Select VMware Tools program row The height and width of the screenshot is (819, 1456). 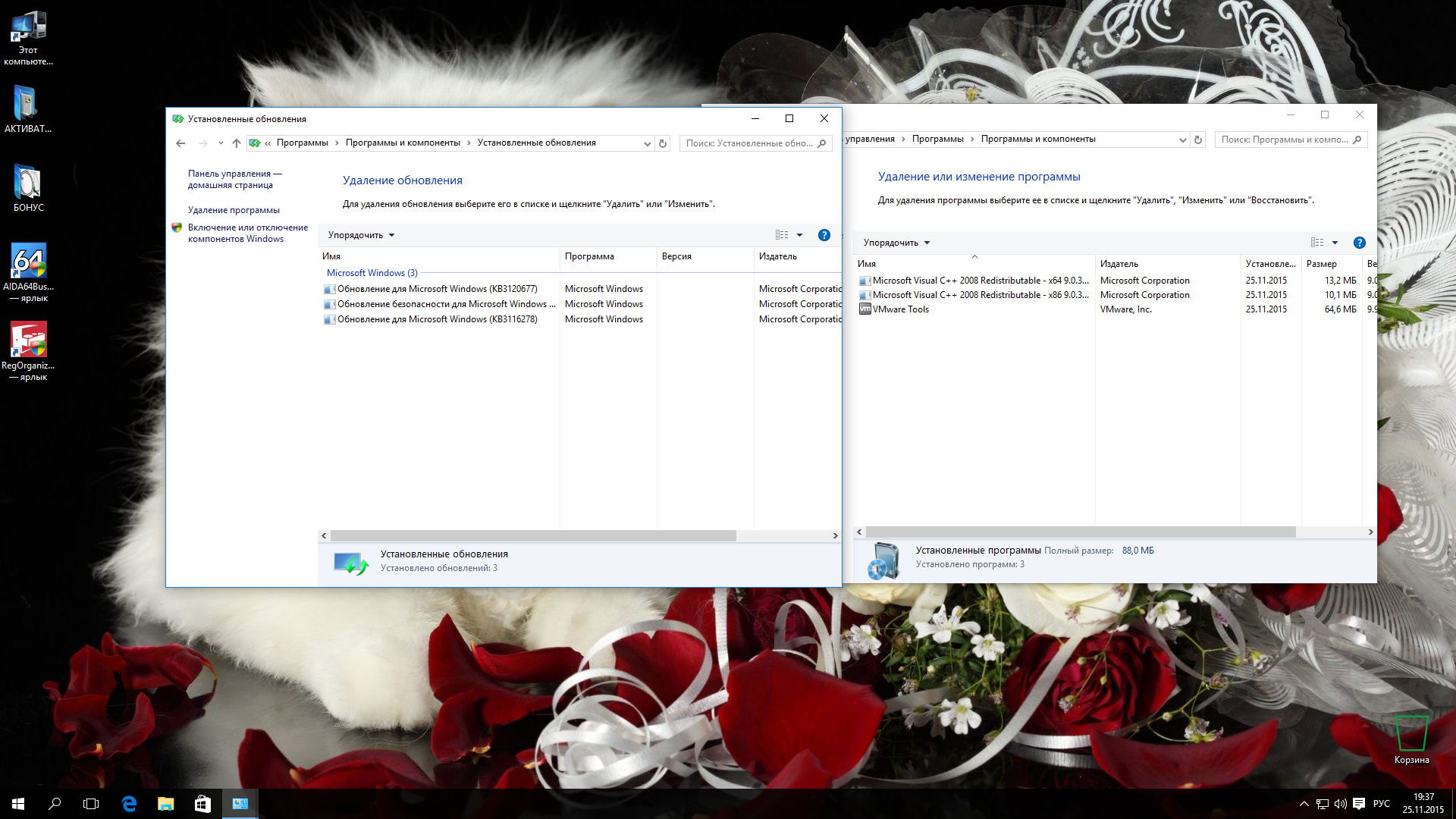1116,309
